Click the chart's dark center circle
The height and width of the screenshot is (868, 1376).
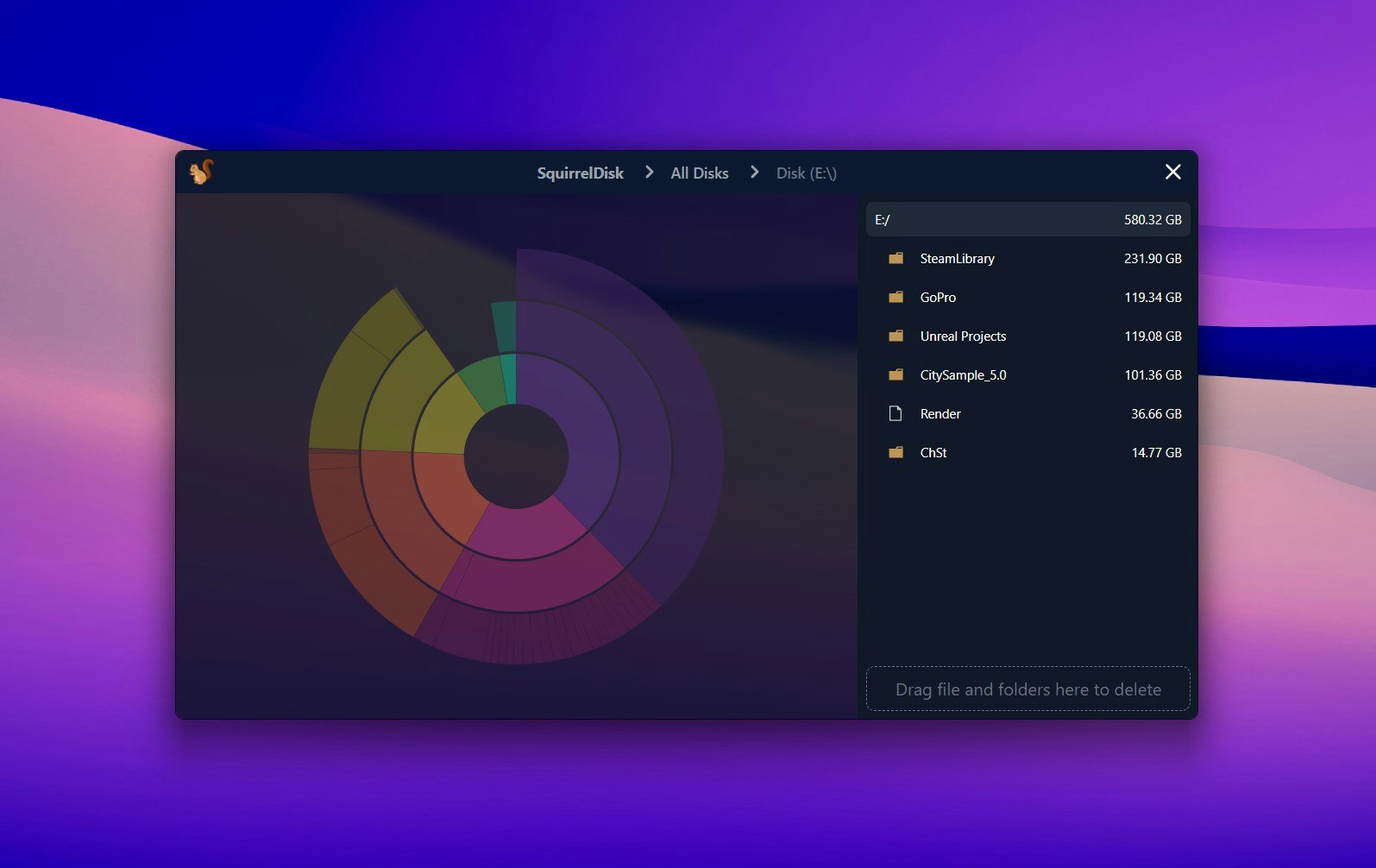(516, 456)
